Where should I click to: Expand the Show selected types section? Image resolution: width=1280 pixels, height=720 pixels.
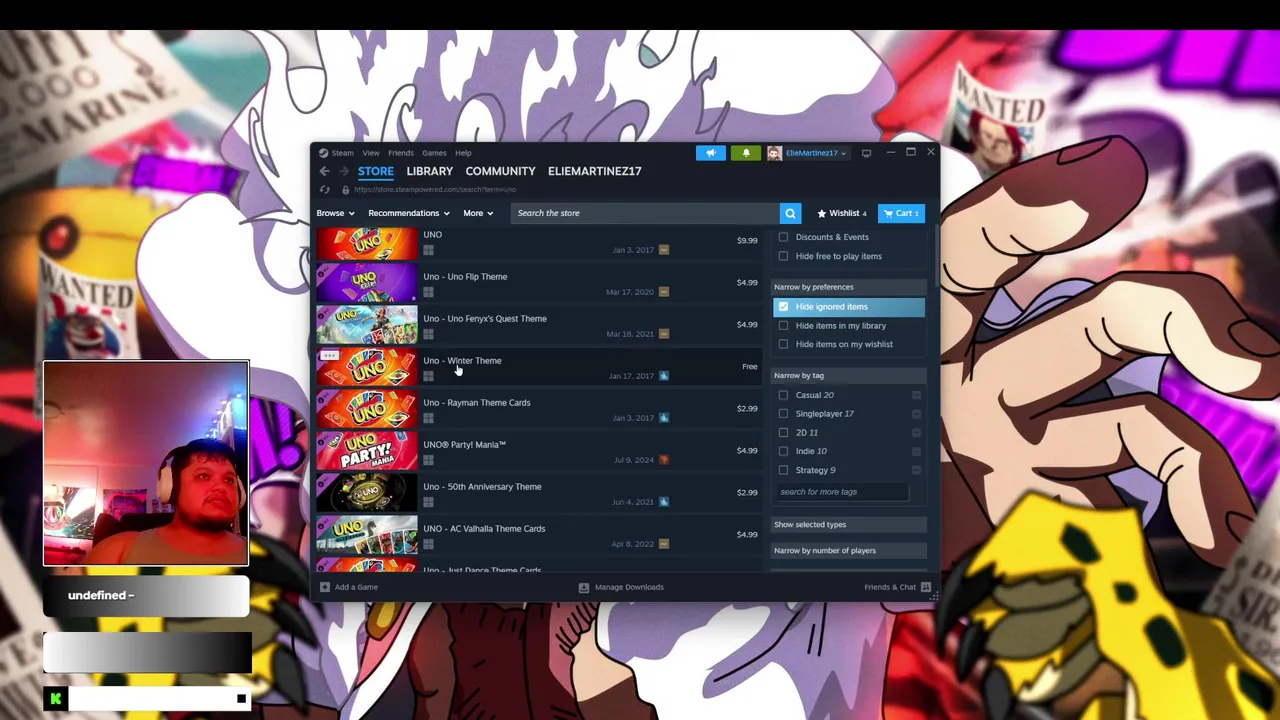849,525
